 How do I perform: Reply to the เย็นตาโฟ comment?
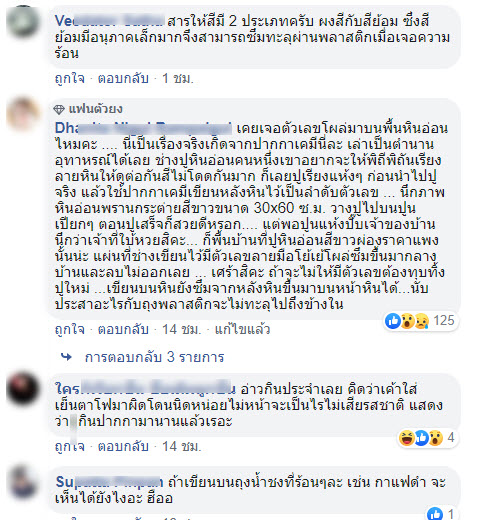click(x=123, y=446)
